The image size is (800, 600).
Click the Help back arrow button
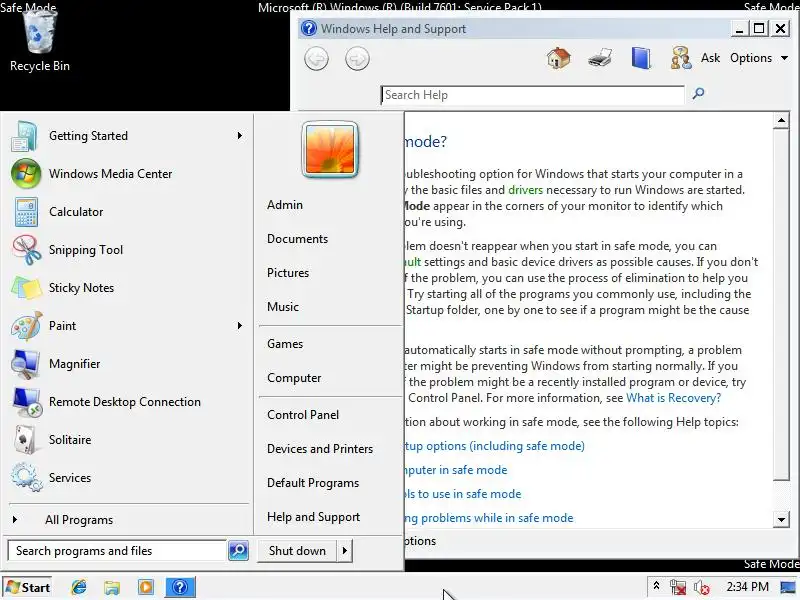[x=316, y=59]
